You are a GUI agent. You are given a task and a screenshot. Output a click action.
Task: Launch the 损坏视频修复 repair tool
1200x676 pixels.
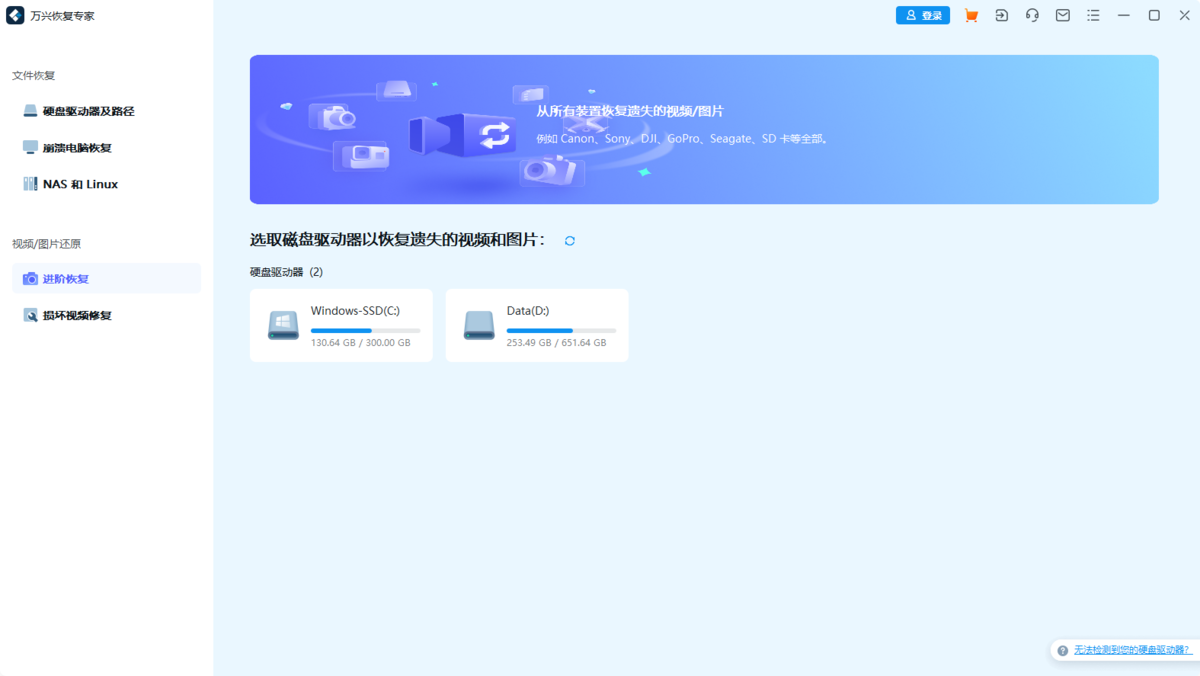pos(72,315)
